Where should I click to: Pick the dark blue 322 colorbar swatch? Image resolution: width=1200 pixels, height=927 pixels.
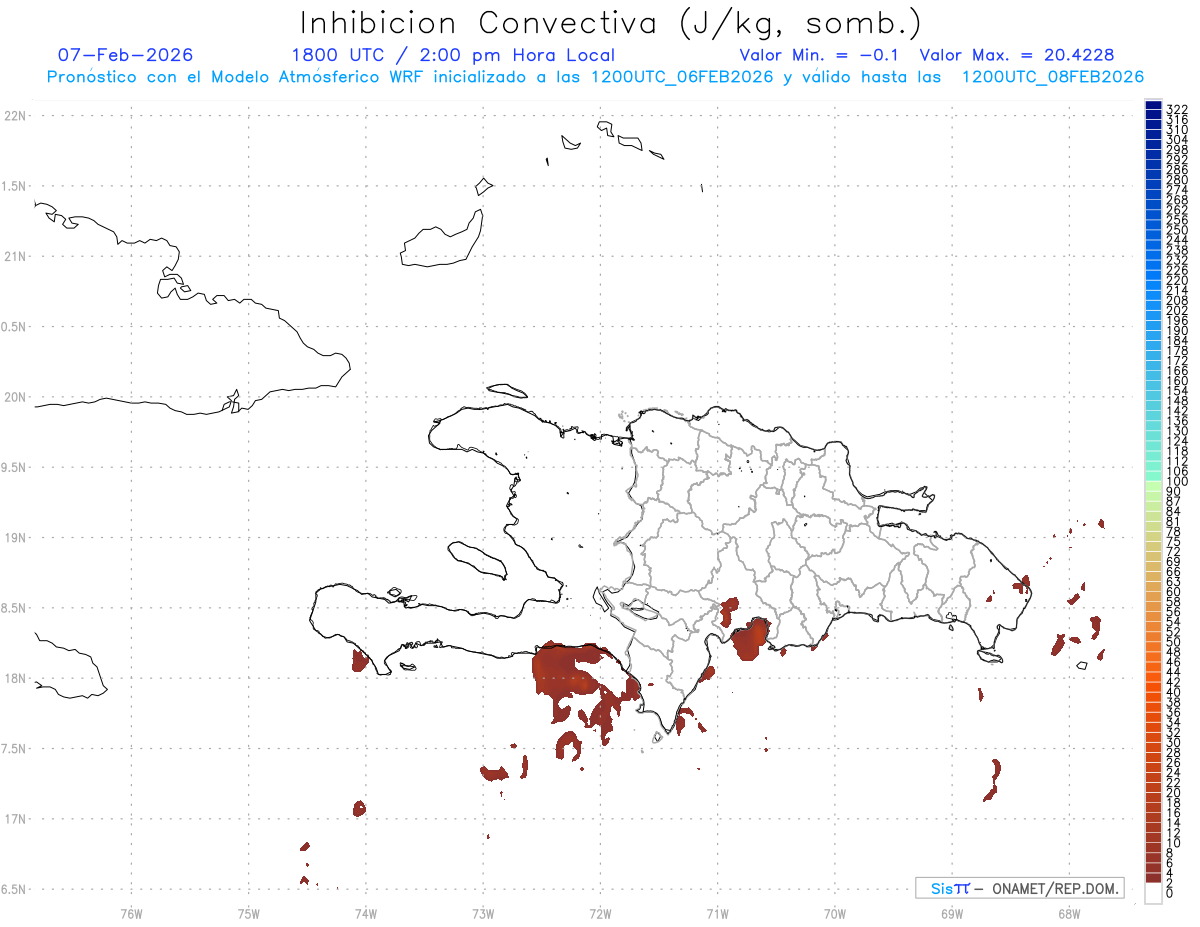(1153, 105)
